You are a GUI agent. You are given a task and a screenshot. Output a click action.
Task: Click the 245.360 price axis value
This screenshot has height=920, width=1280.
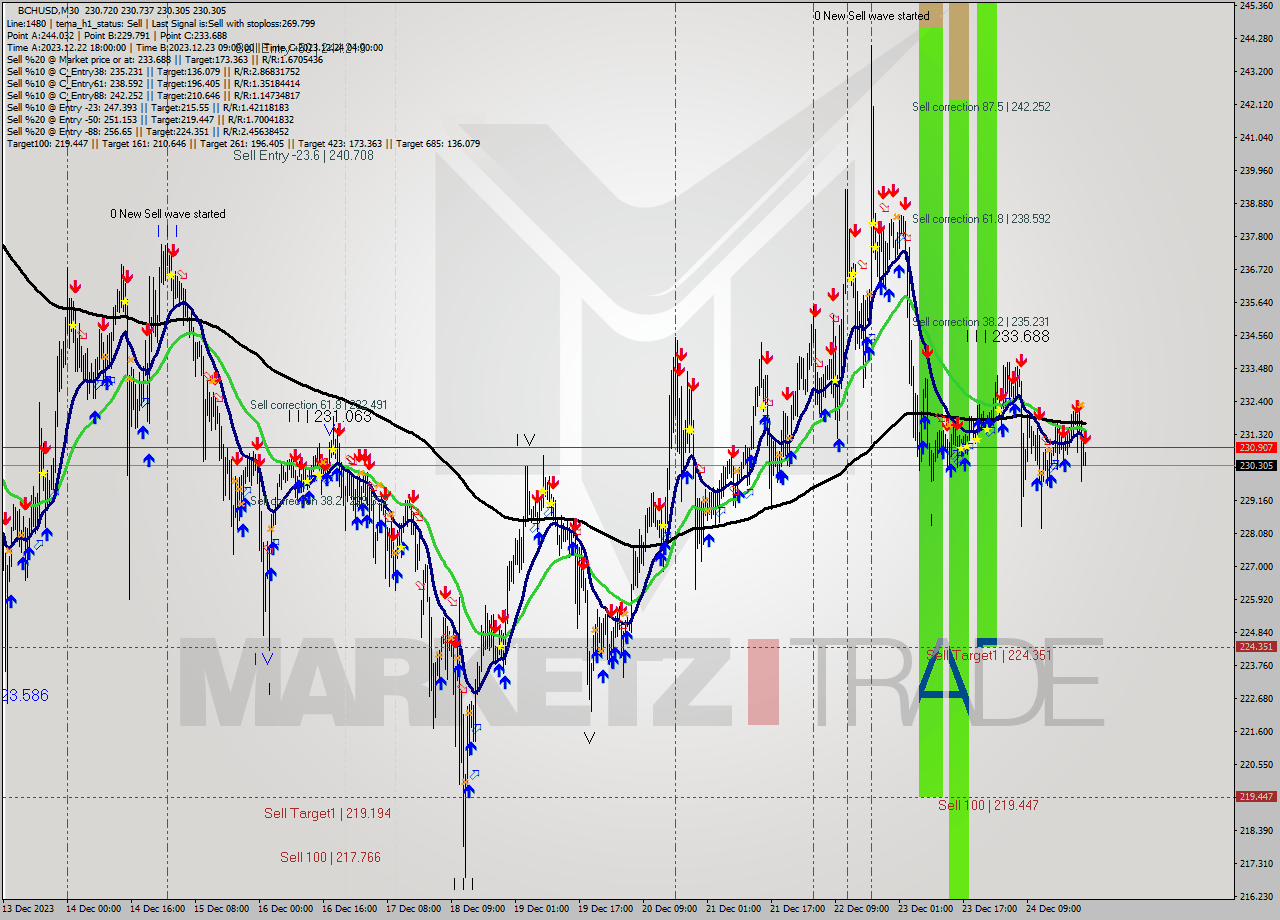1256,6
